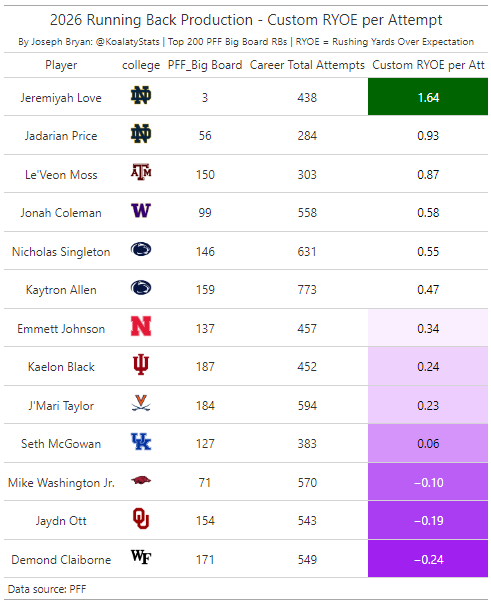
Task: Click Data source: PFF footnote
Action: click(x=47, y=589)
